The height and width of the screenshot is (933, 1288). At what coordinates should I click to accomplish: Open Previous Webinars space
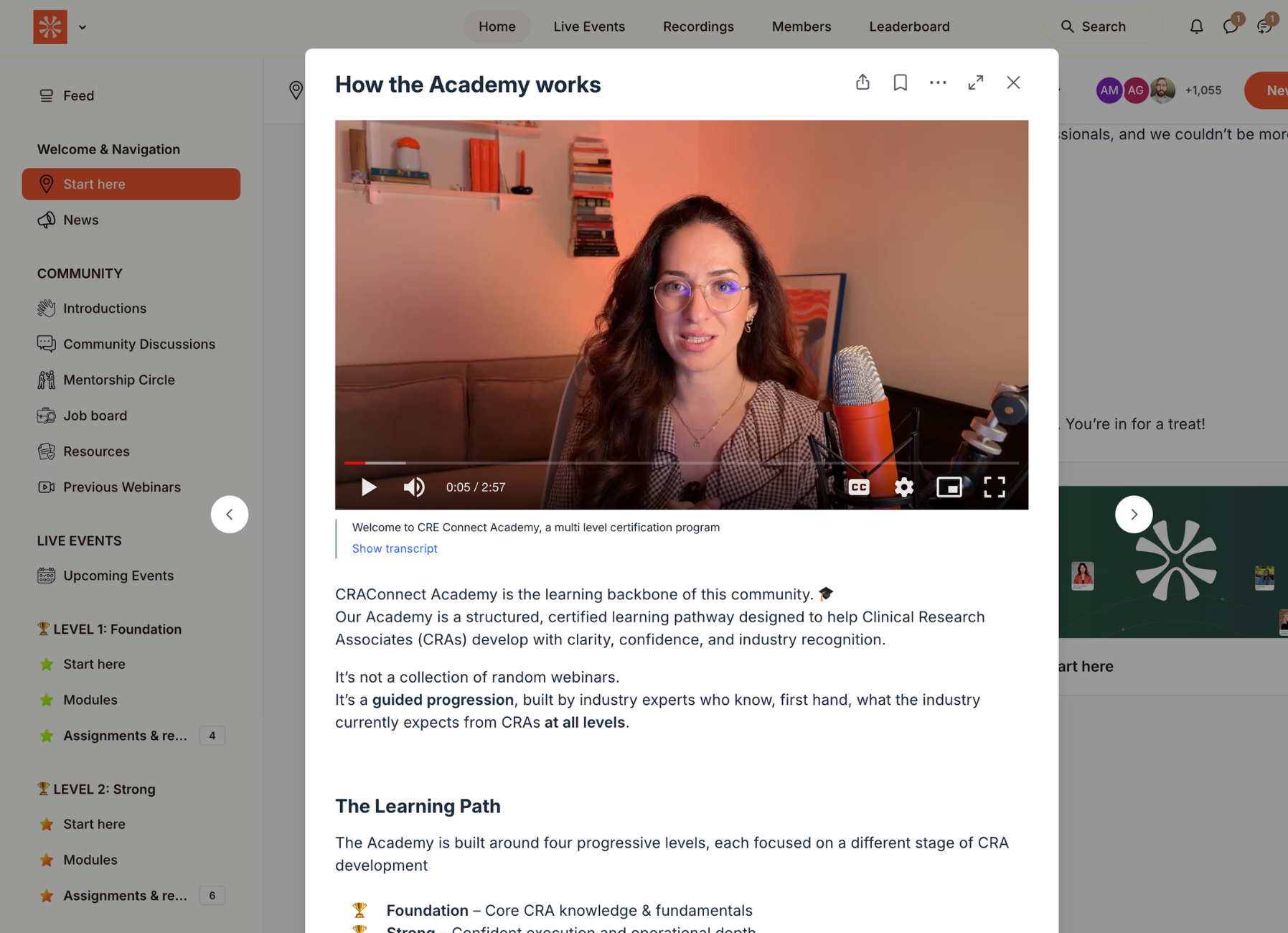(131, 487)
